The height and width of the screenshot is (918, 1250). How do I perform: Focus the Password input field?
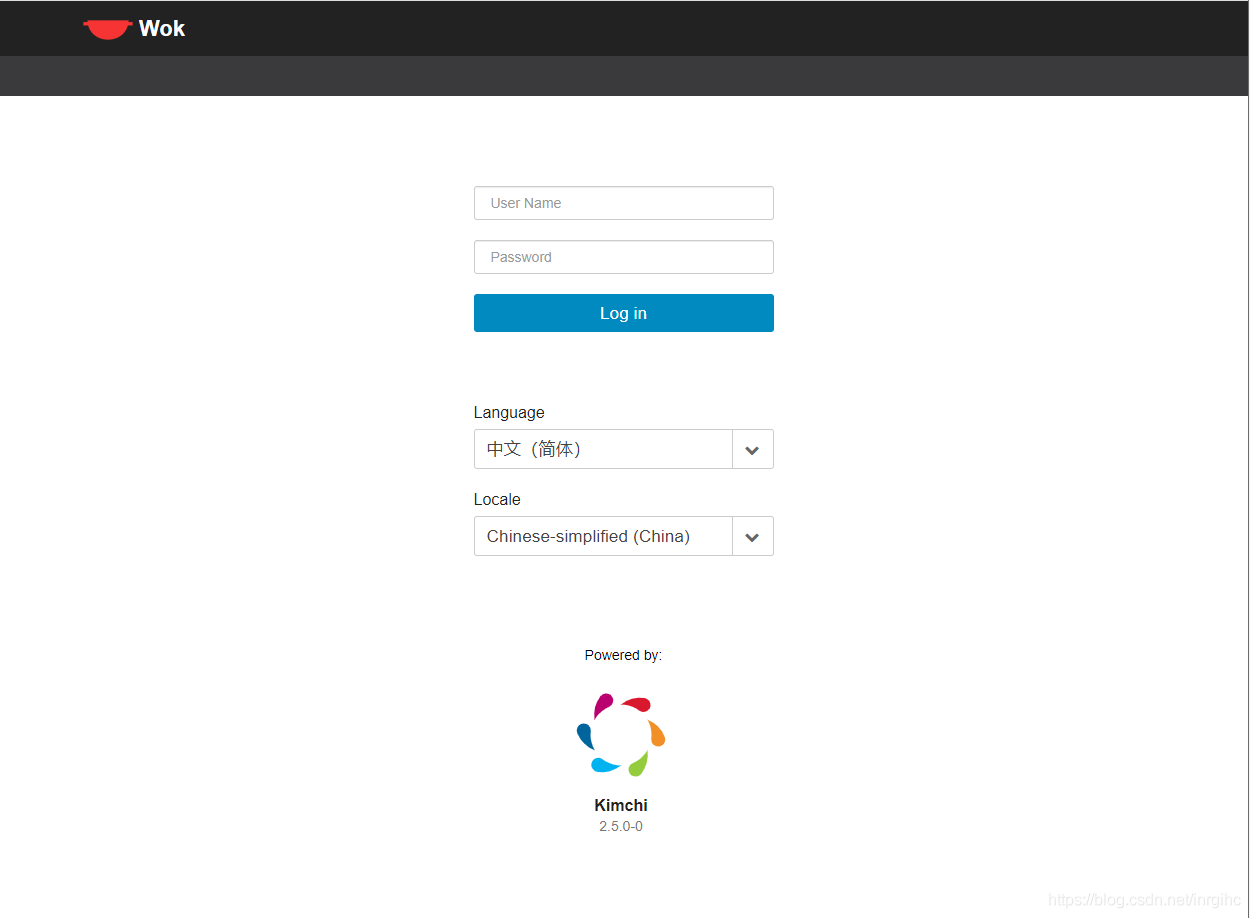point(623,257)
